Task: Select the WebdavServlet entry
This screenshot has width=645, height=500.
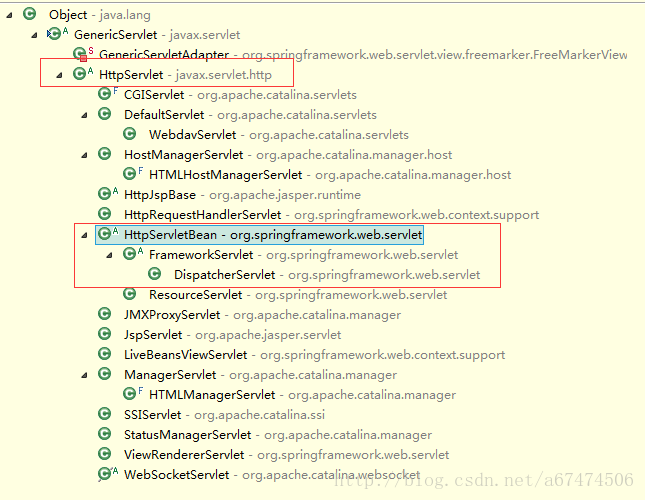Action: (279, 134)
